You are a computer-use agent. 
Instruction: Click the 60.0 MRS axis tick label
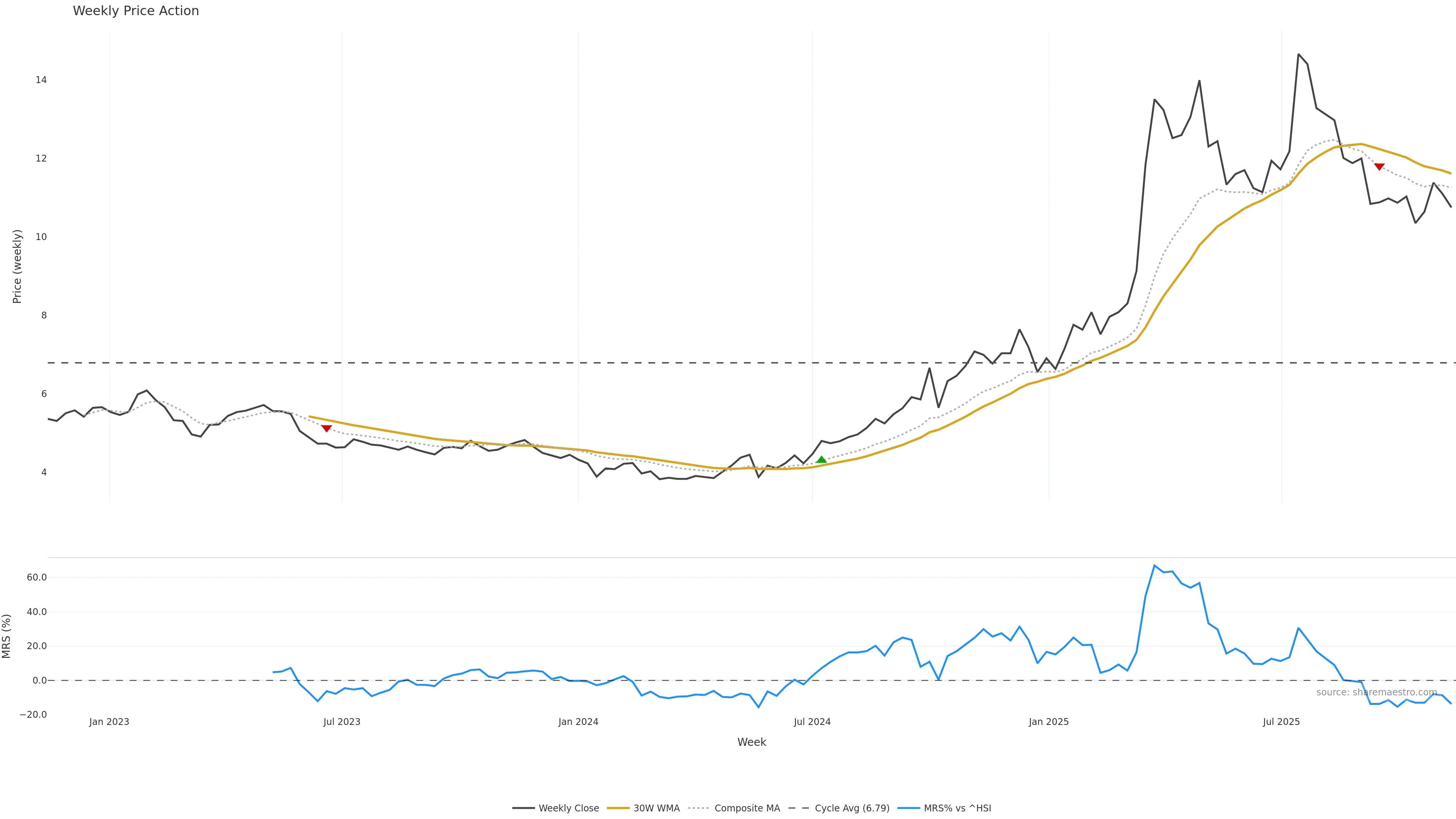36,577
